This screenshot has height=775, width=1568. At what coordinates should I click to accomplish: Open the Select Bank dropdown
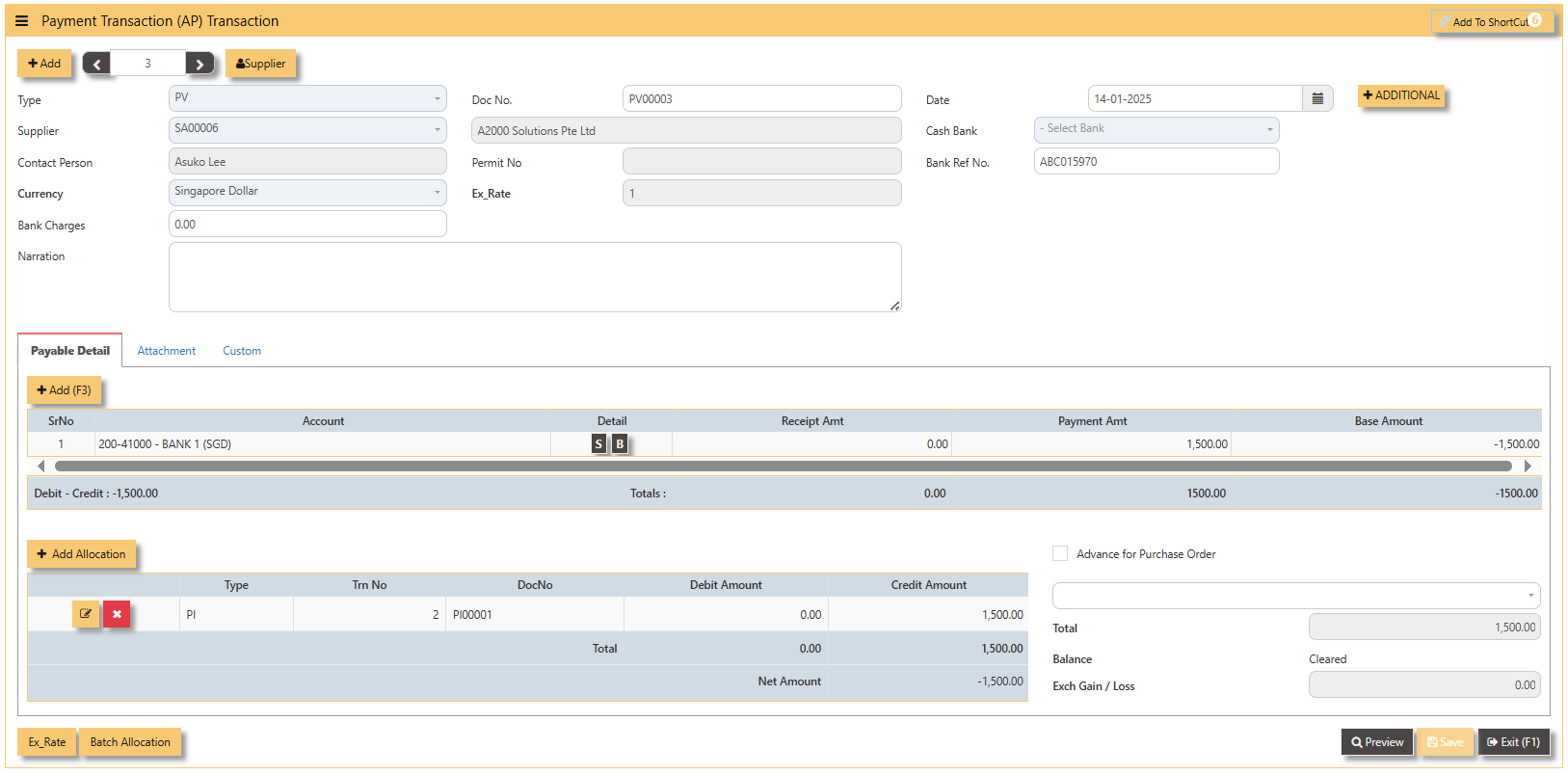pyautogui.click(x=1156, y=129)
